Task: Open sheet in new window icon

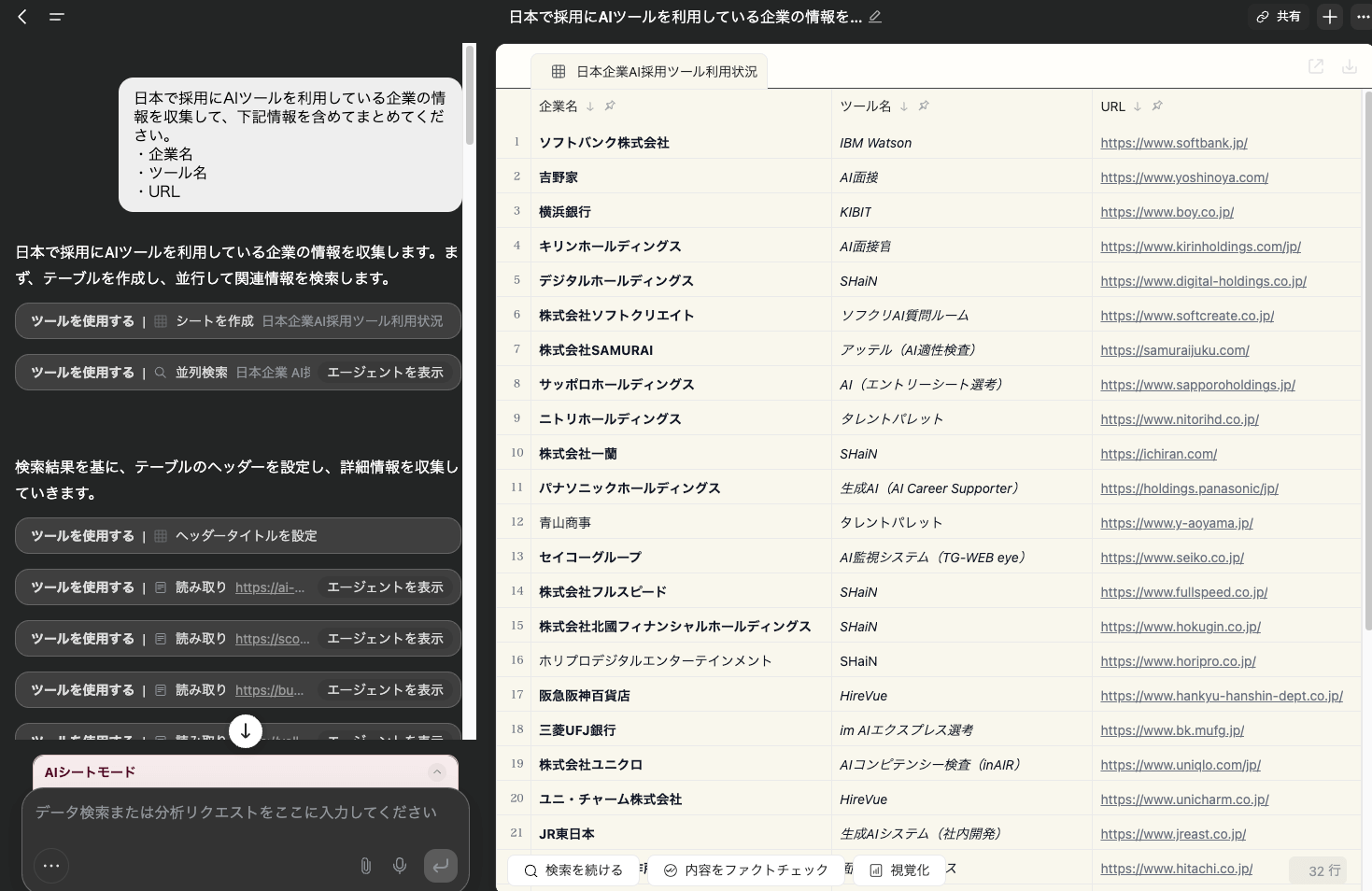Action: click(1316, 66)
